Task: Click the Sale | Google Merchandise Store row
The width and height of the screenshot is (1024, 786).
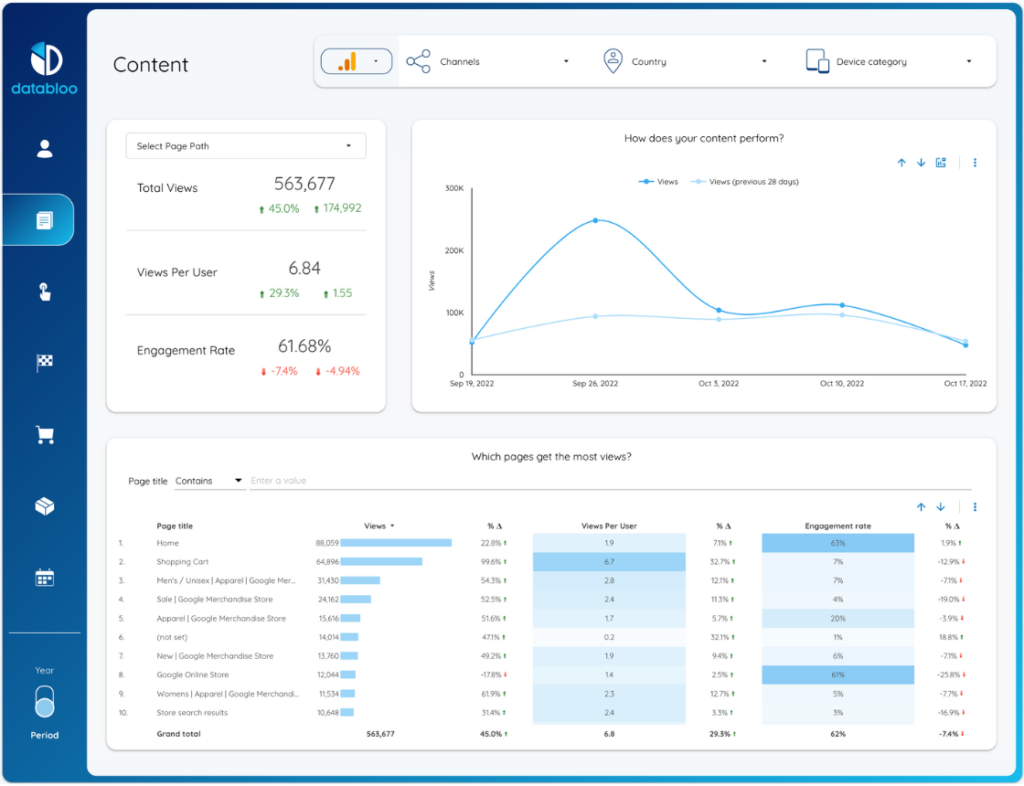Action: 214,599
